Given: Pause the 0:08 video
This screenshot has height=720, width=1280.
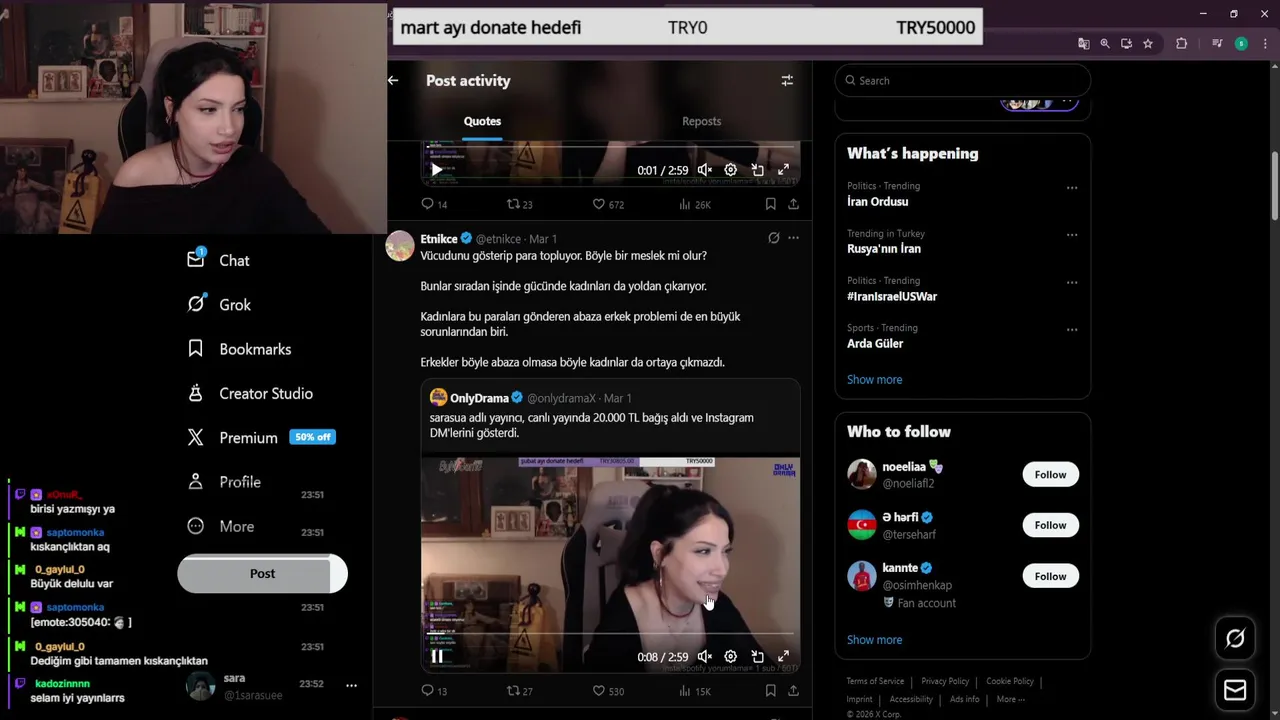Looking at the screenshot, I should click(x=437, y=657).
